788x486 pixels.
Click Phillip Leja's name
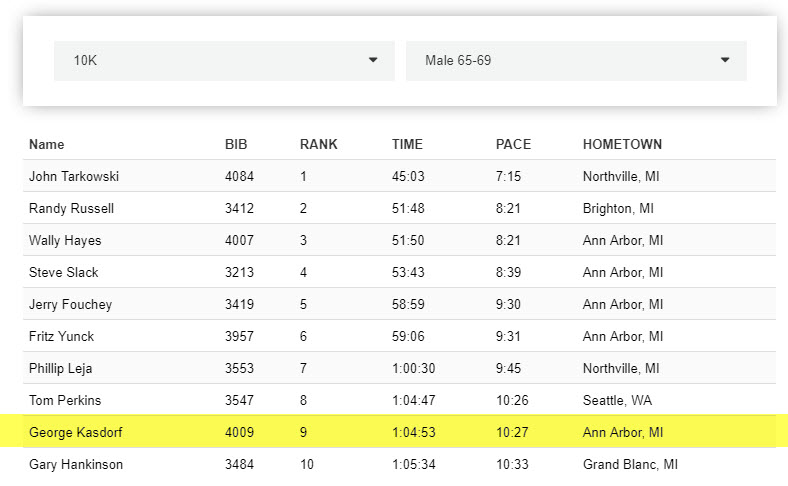point(61,369)
